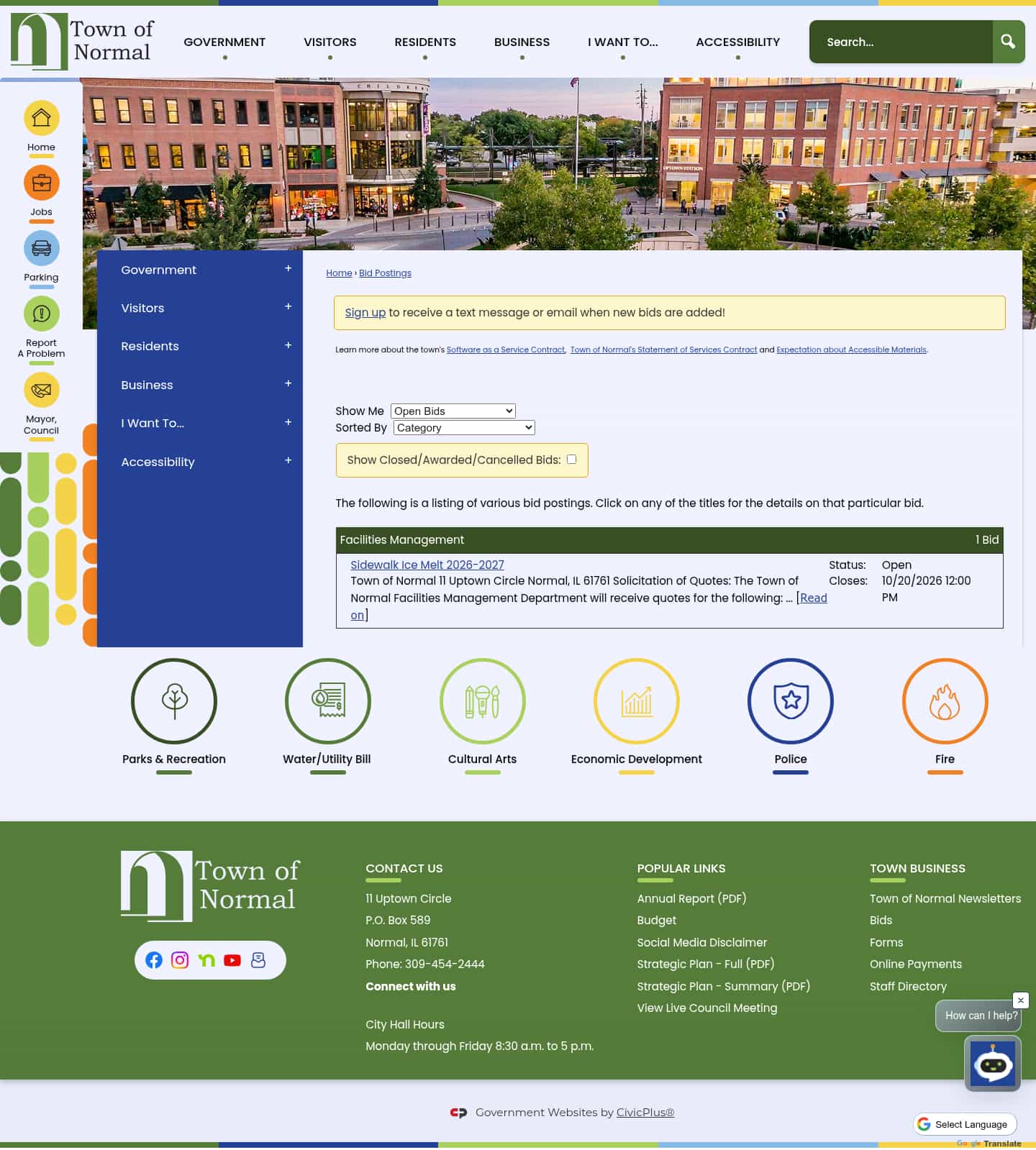Click the Town of Normal header logo
The image size is (1036, 1150).
[82, 42]
